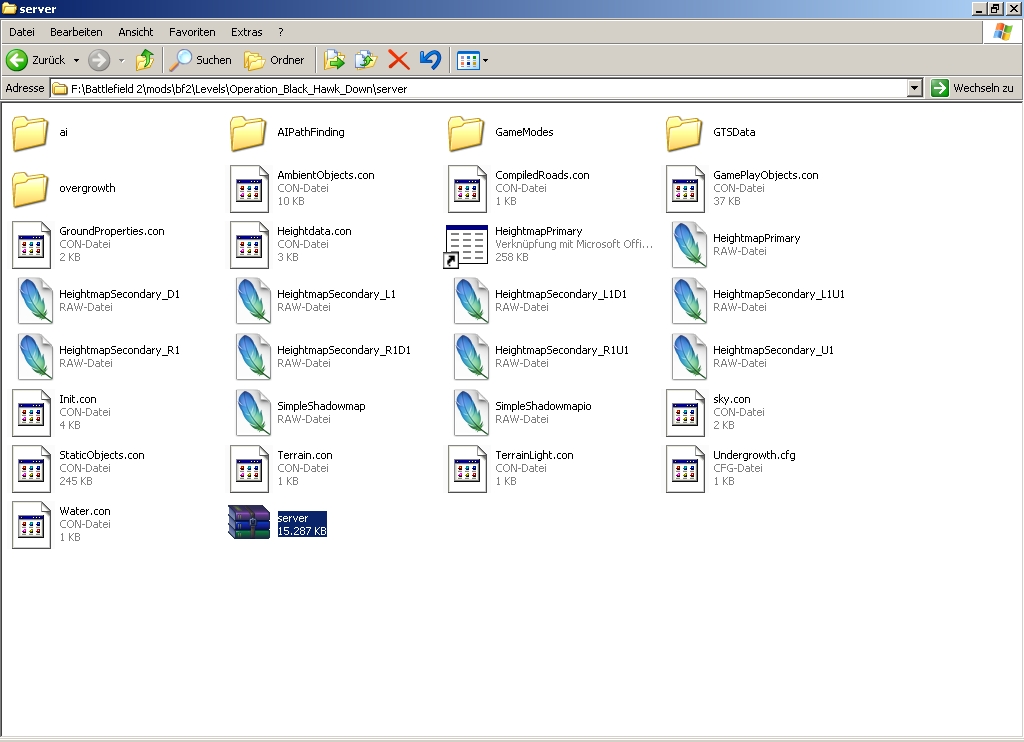
Task: Select the HeightmapPrimary shortcut file icon
Action: [x=466, y=245]
